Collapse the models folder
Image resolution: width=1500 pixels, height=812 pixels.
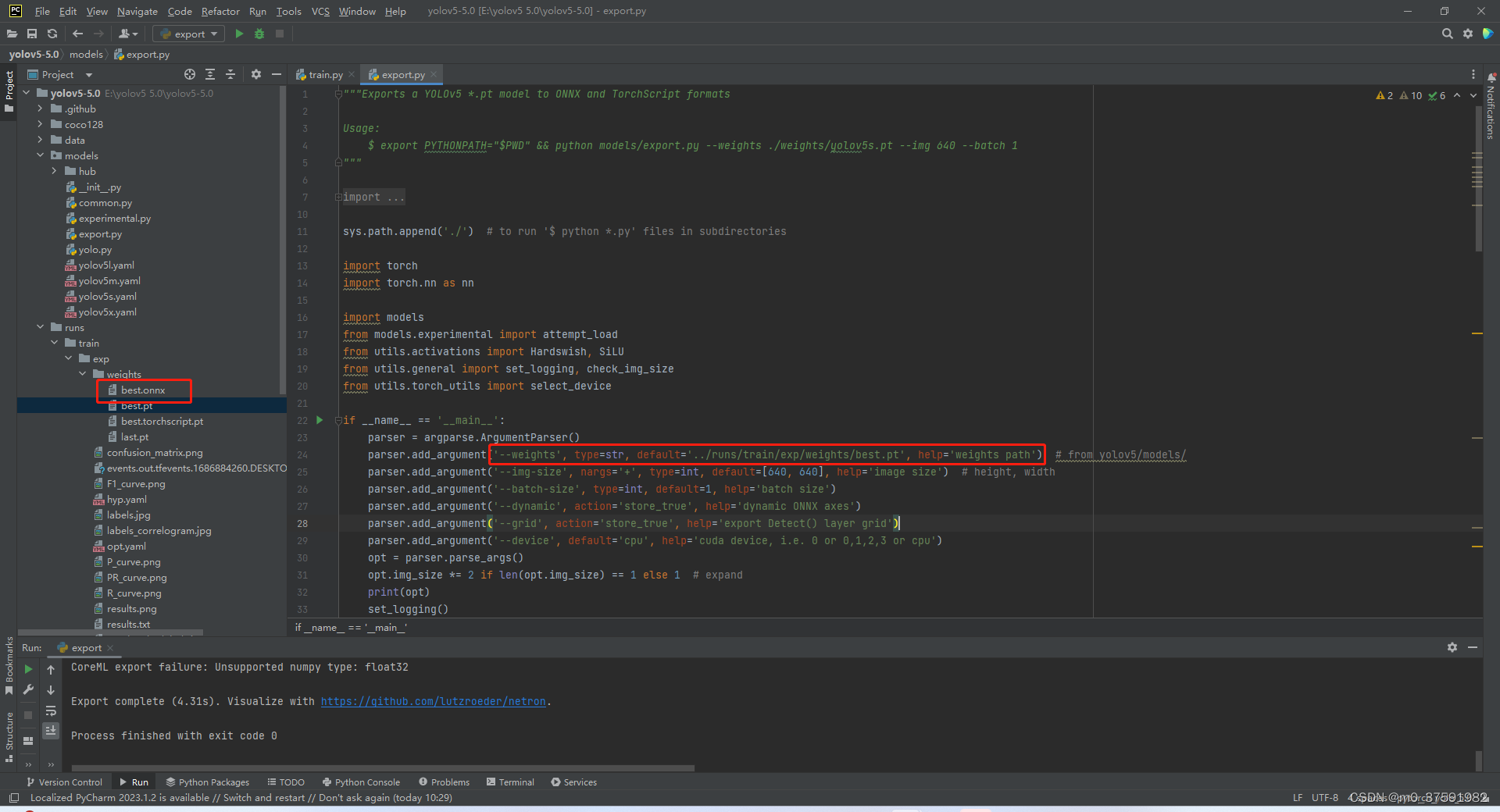point(40,155)
